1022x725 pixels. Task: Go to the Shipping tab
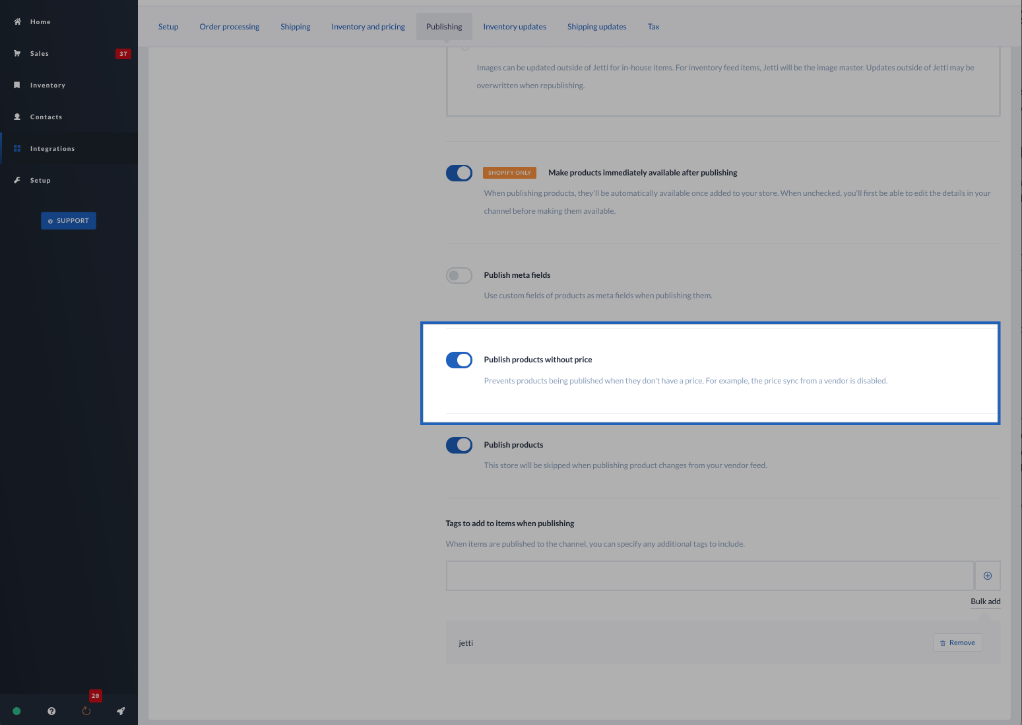pyautogui.click(x=295, y=27)
